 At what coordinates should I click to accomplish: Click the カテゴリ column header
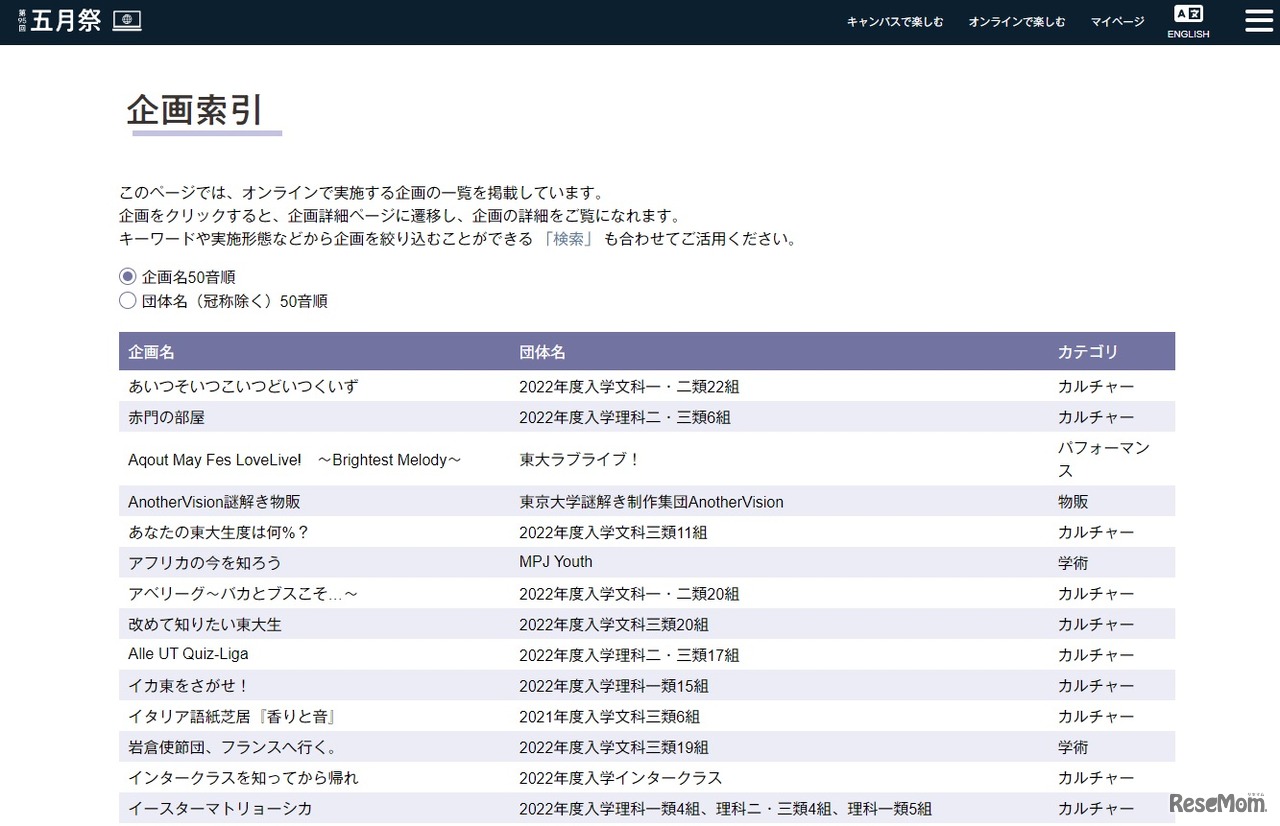(x=1088, y=352)
